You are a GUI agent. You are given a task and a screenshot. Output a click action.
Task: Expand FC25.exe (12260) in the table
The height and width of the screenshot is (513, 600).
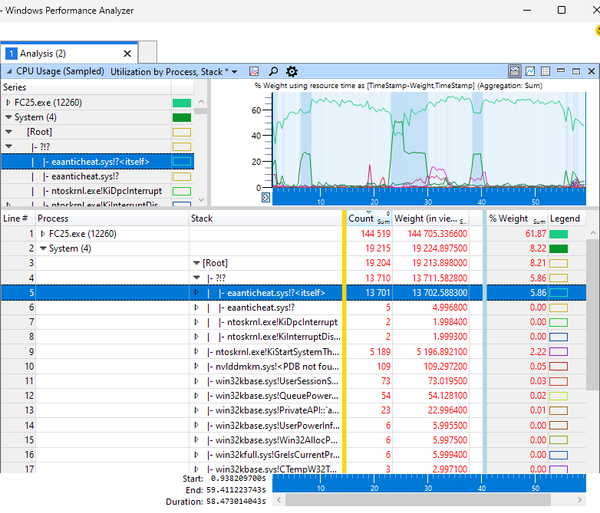coord(42,233)
